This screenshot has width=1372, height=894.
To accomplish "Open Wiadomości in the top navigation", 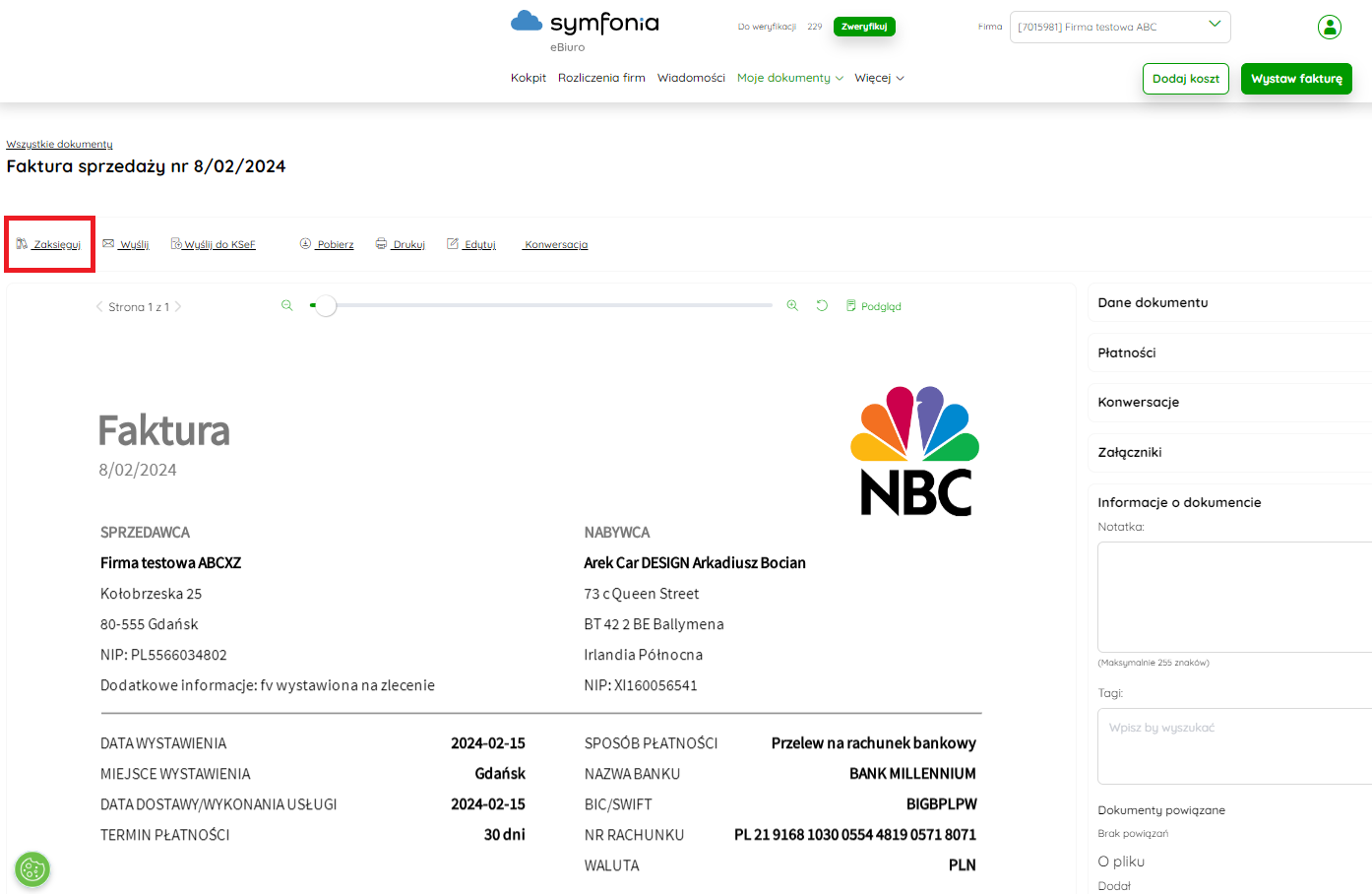I will click(691, 78).
